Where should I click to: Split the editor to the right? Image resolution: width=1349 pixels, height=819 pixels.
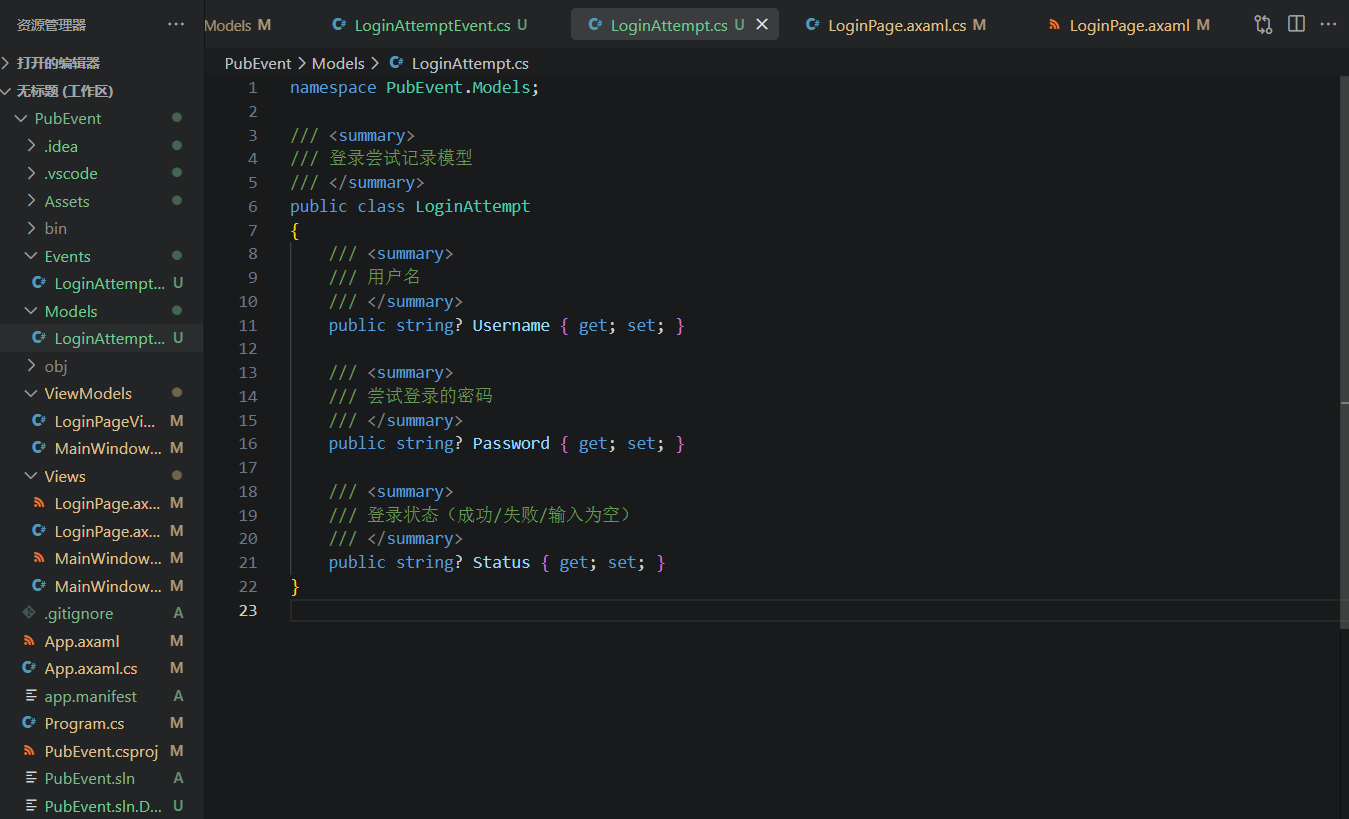[x=1296, y=24]
